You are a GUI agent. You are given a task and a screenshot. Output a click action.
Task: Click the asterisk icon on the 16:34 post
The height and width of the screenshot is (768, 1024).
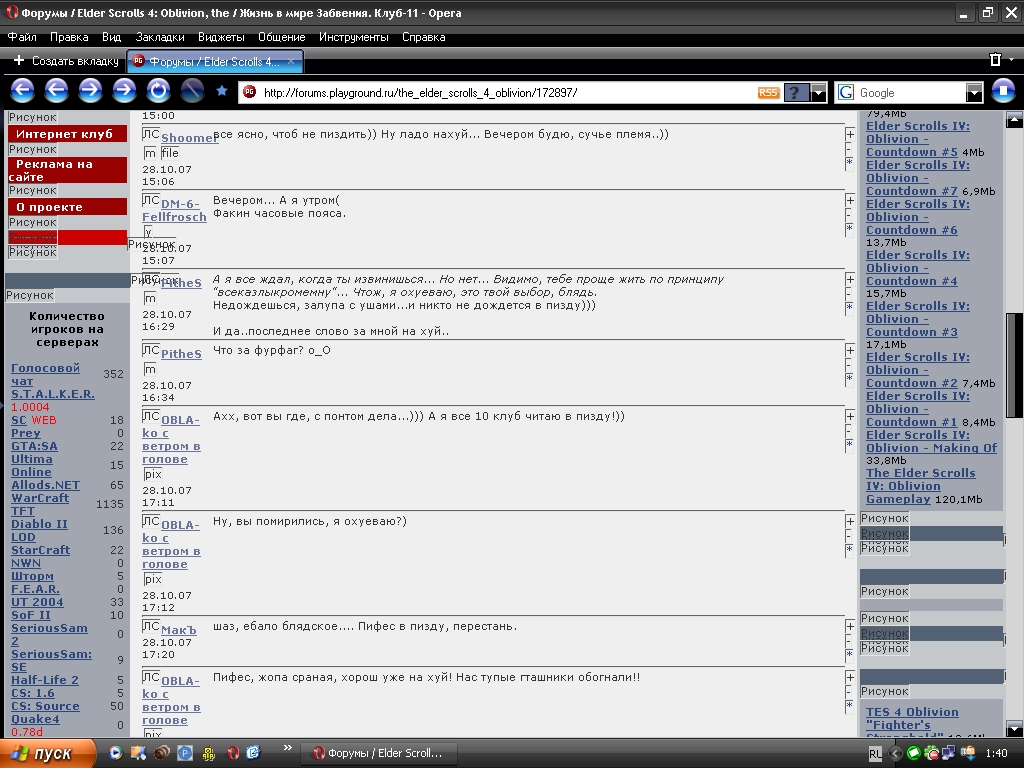pos(849,378)
